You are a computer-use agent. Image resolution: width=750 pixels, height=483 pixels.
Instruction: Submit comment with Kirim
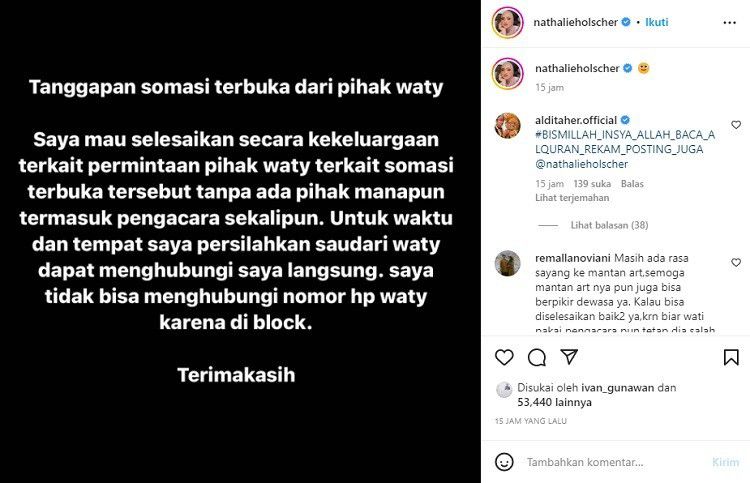pos(725,462)
